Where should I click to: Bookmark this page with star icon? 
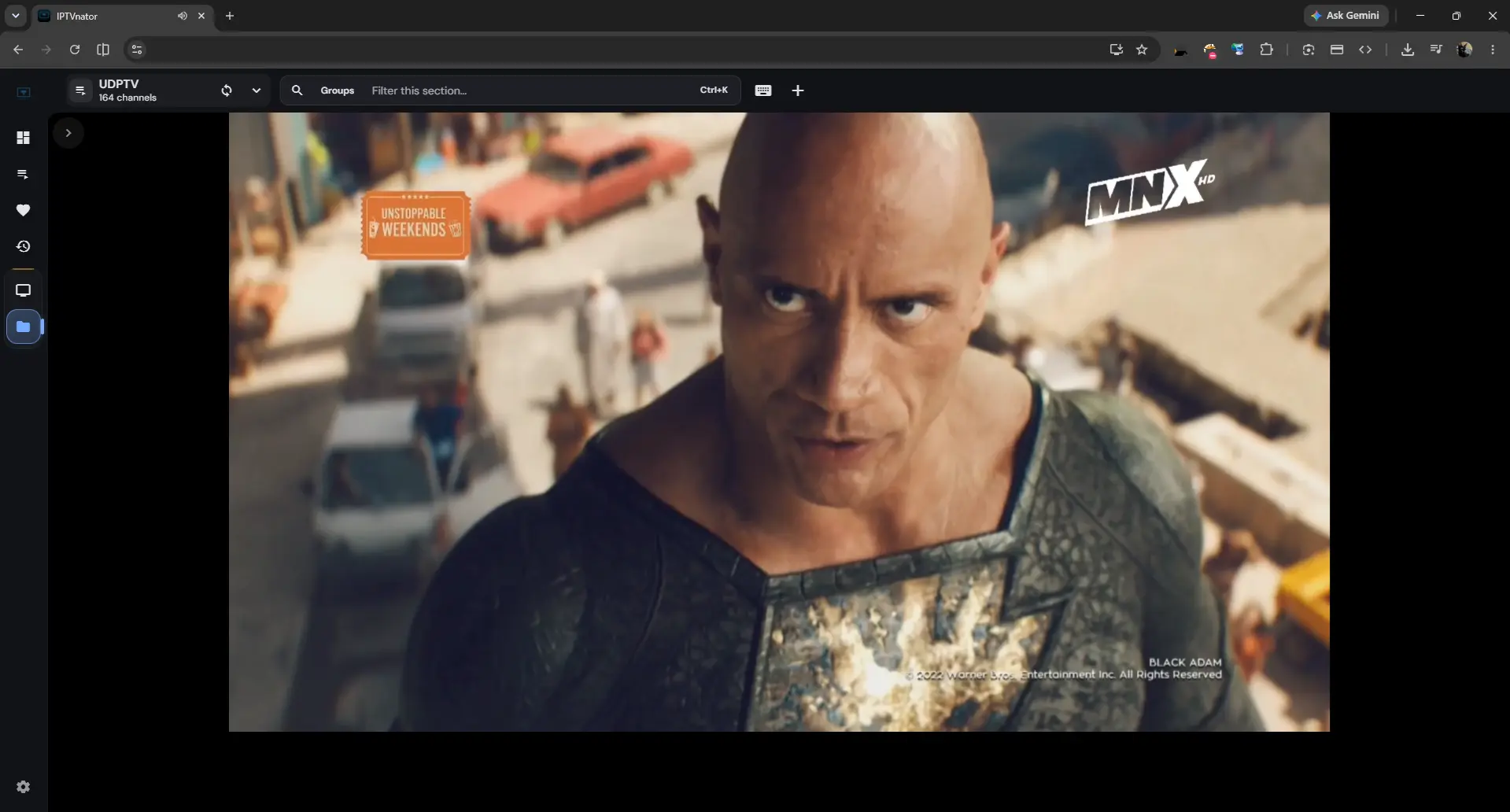(x=1142, y=50)
